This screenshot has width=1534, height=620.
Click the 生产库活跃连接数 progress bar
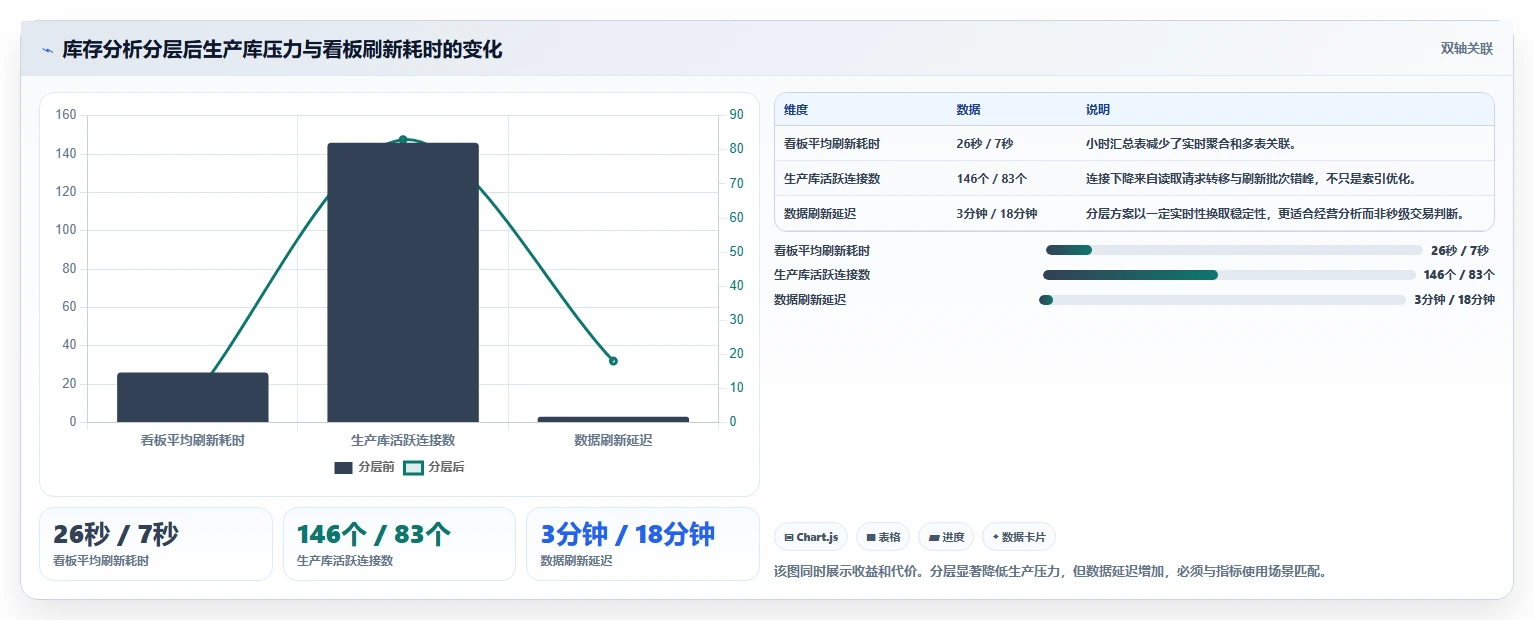point(1229,275)
